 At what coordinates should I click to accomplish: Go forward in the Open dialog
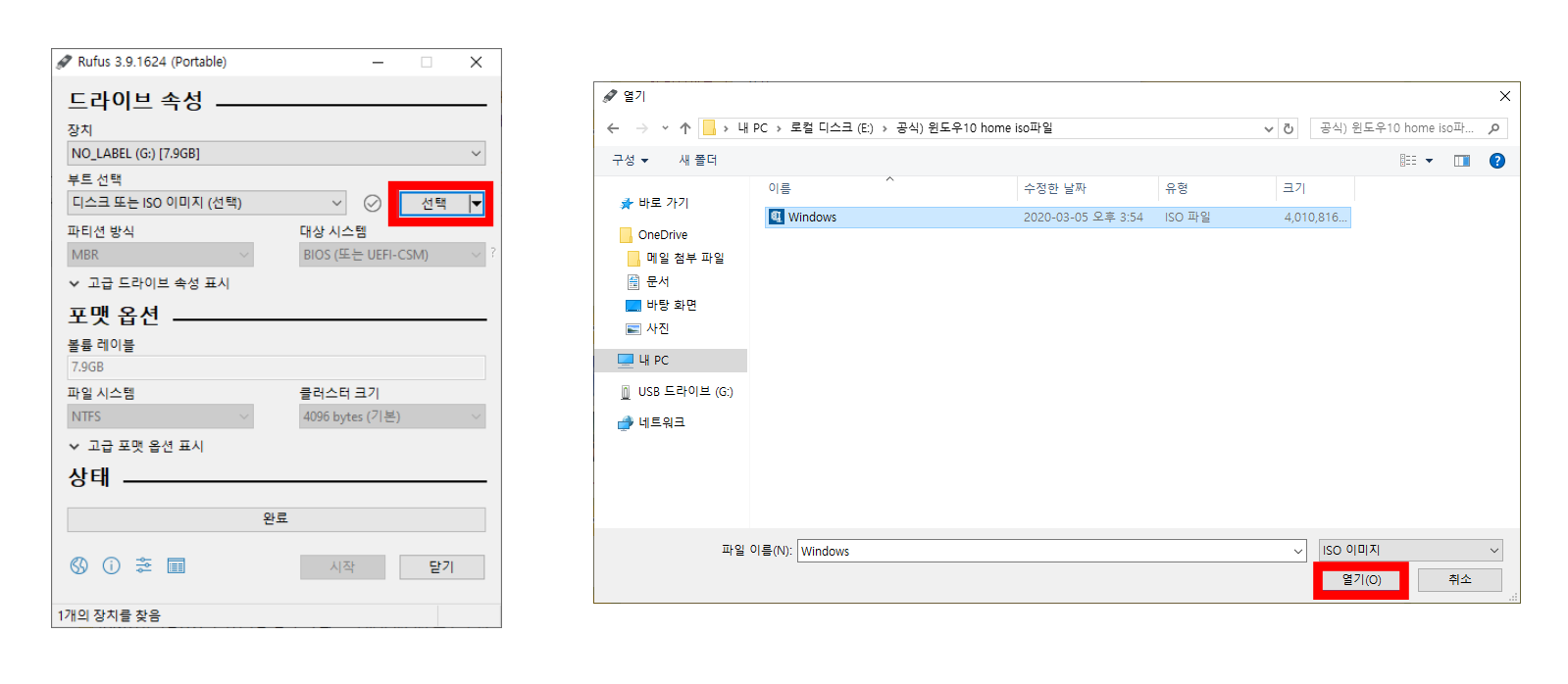[x=641, y=128]
